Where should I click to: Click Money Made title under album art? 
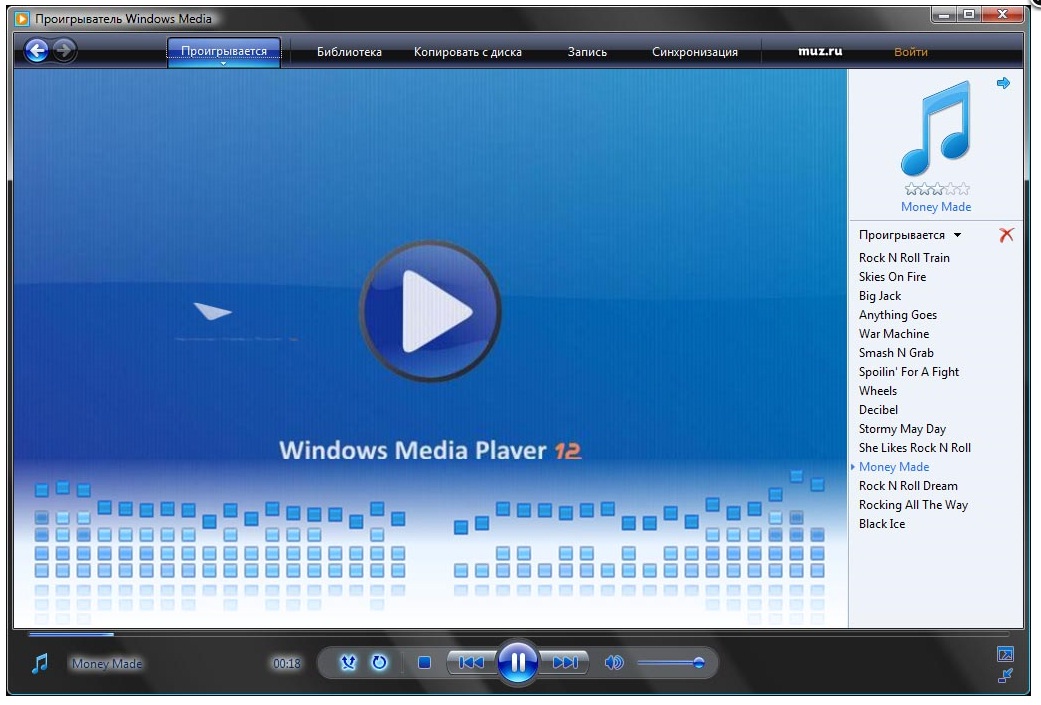935,206
